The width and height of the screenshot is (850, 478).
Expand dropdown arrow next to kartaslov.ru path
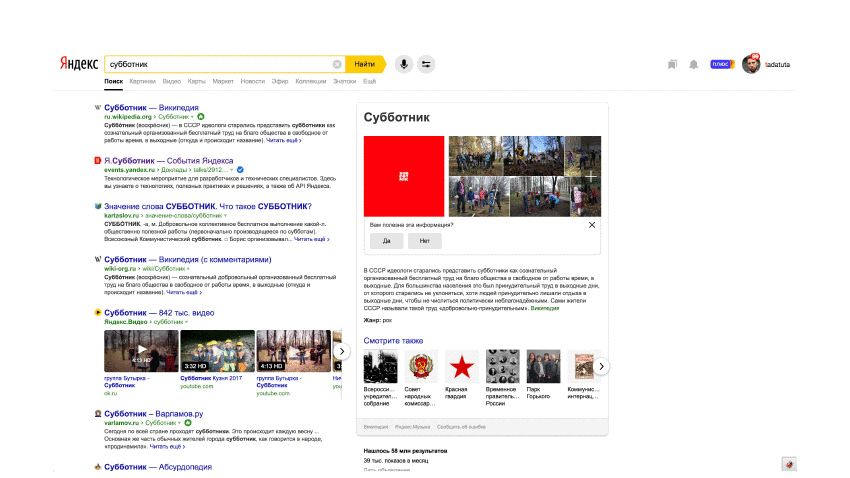tap(226, 216)
